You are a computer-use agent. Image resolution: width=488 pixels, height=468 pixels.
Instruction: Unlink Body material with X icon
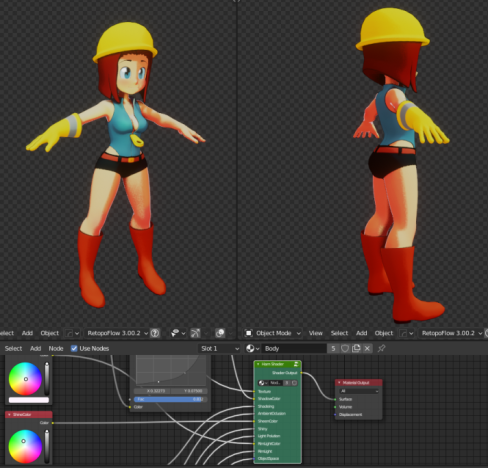(x=367, y=348)
